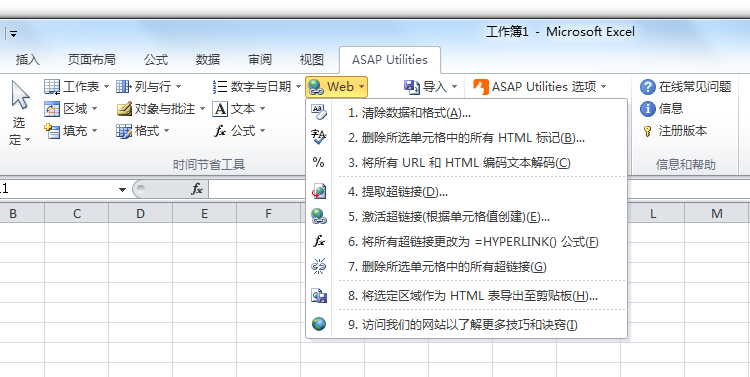The height and width of the screenshot is (377, 750).
Task: Click the insert function fx button in formula bar
Action: tap(197, 189)
